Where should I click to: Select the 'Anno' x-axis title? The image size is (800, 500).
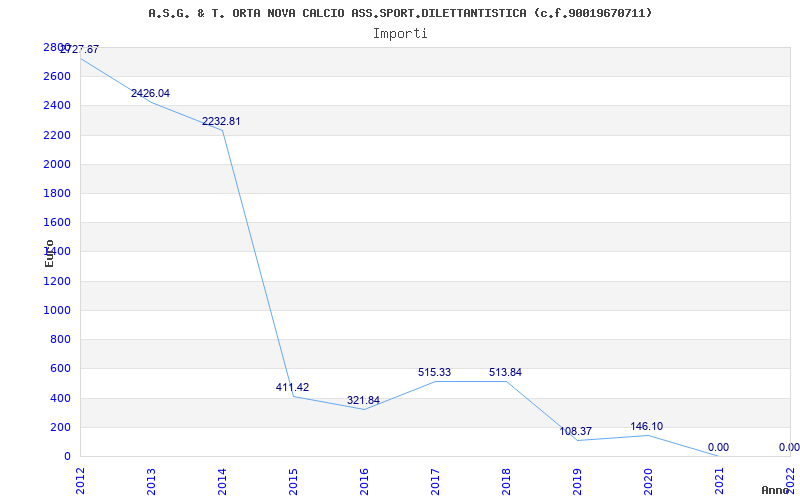[x=775, y=490]
